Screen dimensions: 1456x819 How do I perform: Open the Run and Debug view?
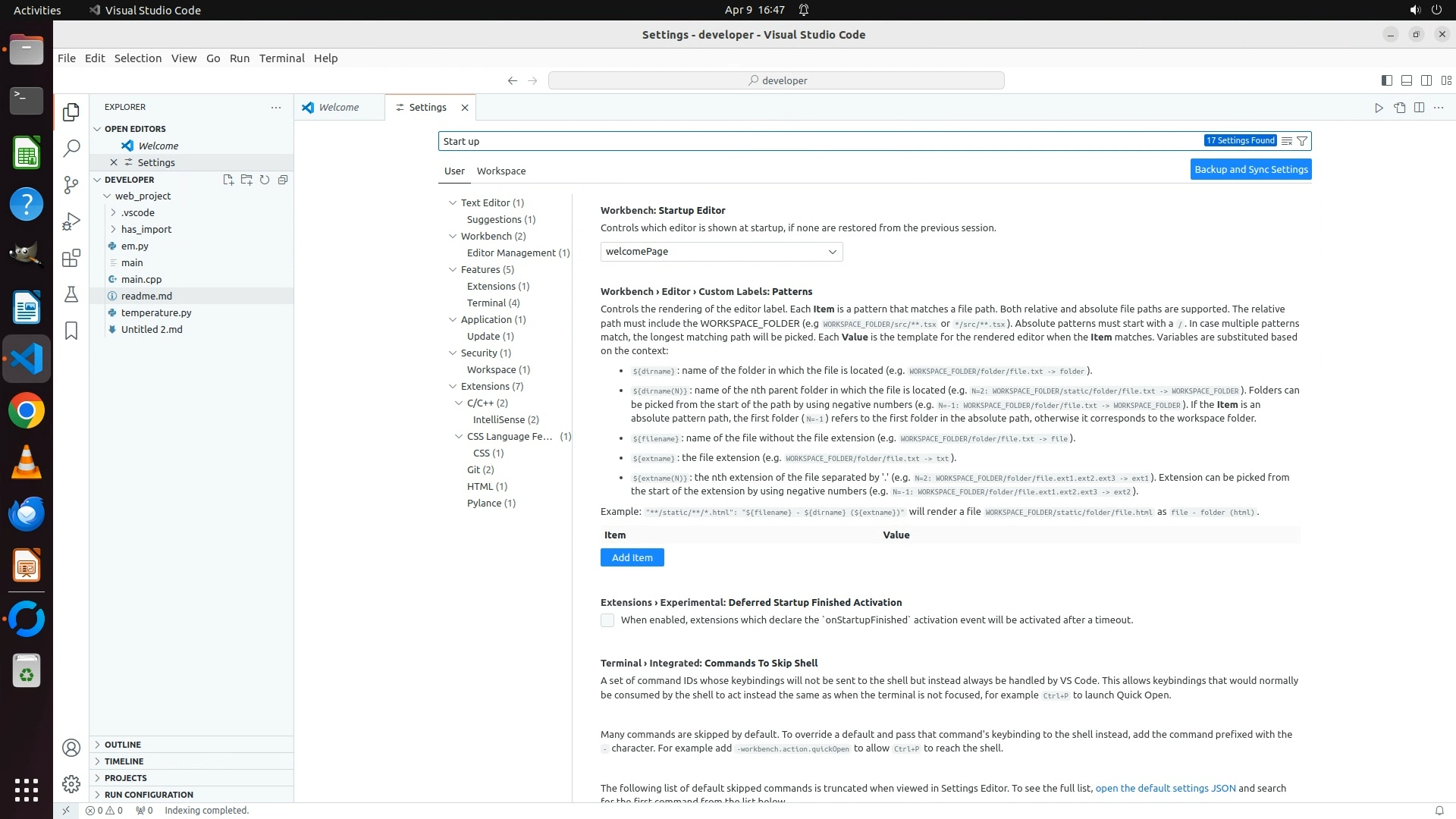coord(71,221)
